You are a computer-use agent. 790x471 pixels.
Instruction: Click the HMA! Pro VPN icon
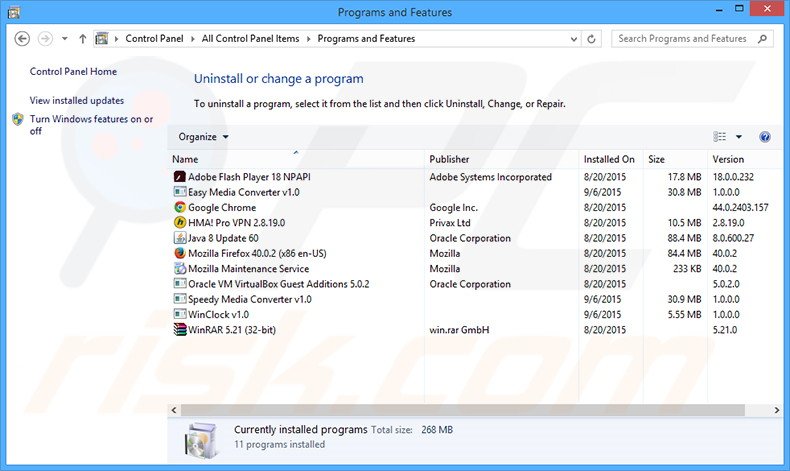click(x=180, y=223)
